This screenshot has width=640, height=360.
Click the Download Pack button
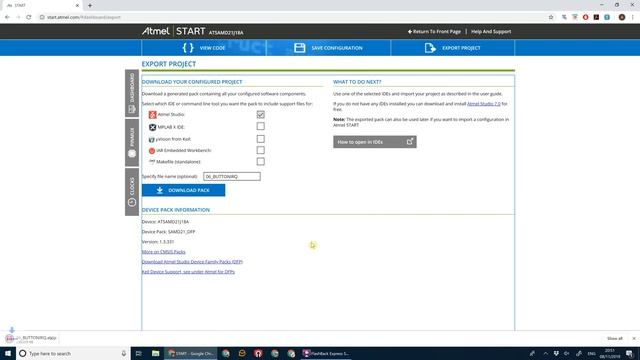[x=183, y=190]
